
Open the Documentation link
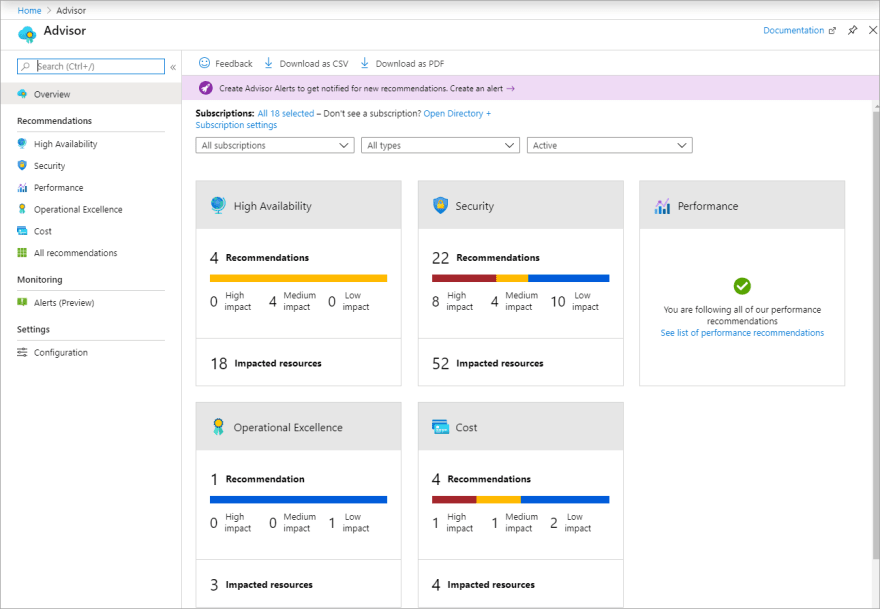point(794,30)
